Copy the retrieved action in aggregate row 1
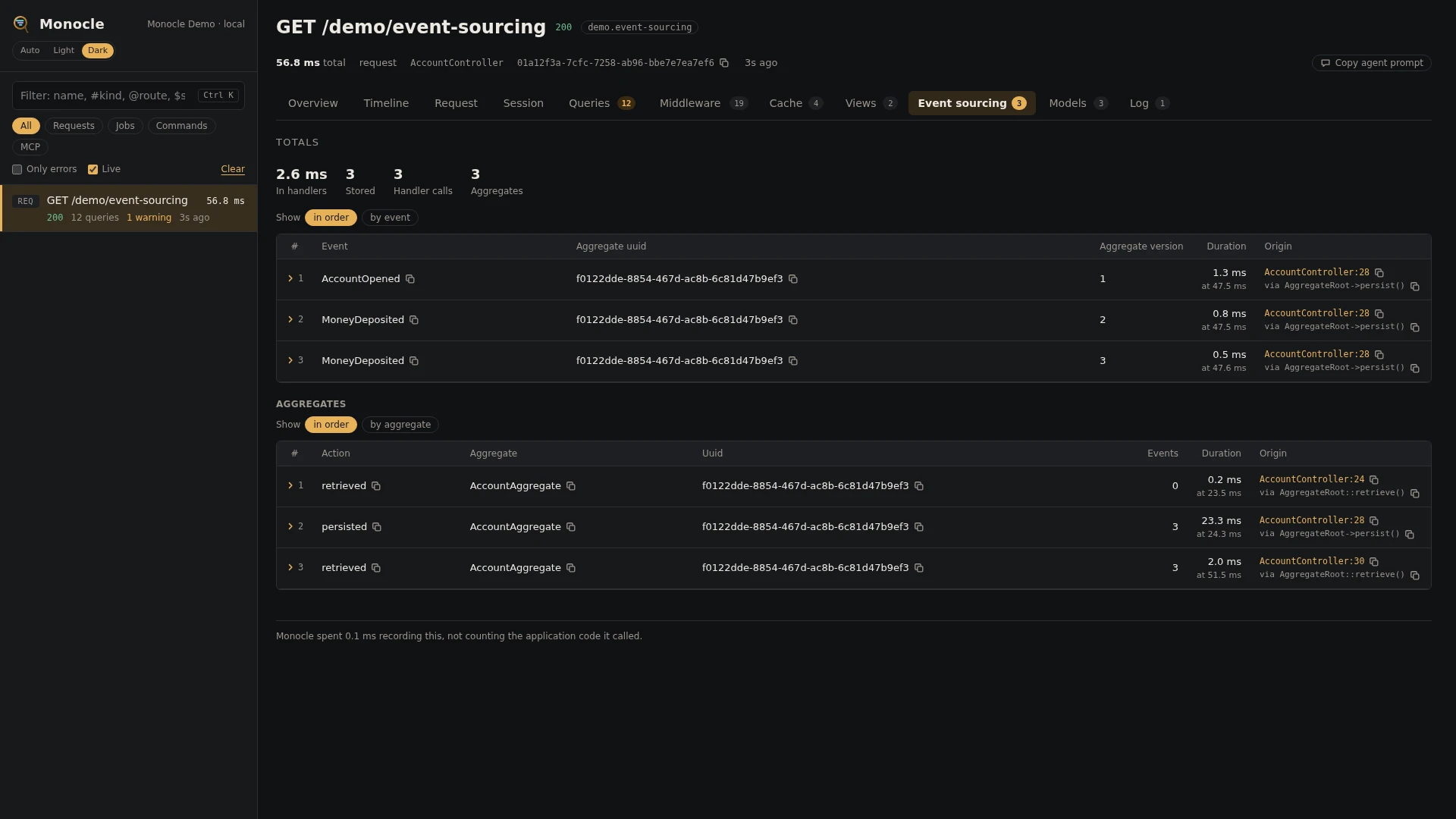This screenshot has width=1456, height=819. [376, 486]
